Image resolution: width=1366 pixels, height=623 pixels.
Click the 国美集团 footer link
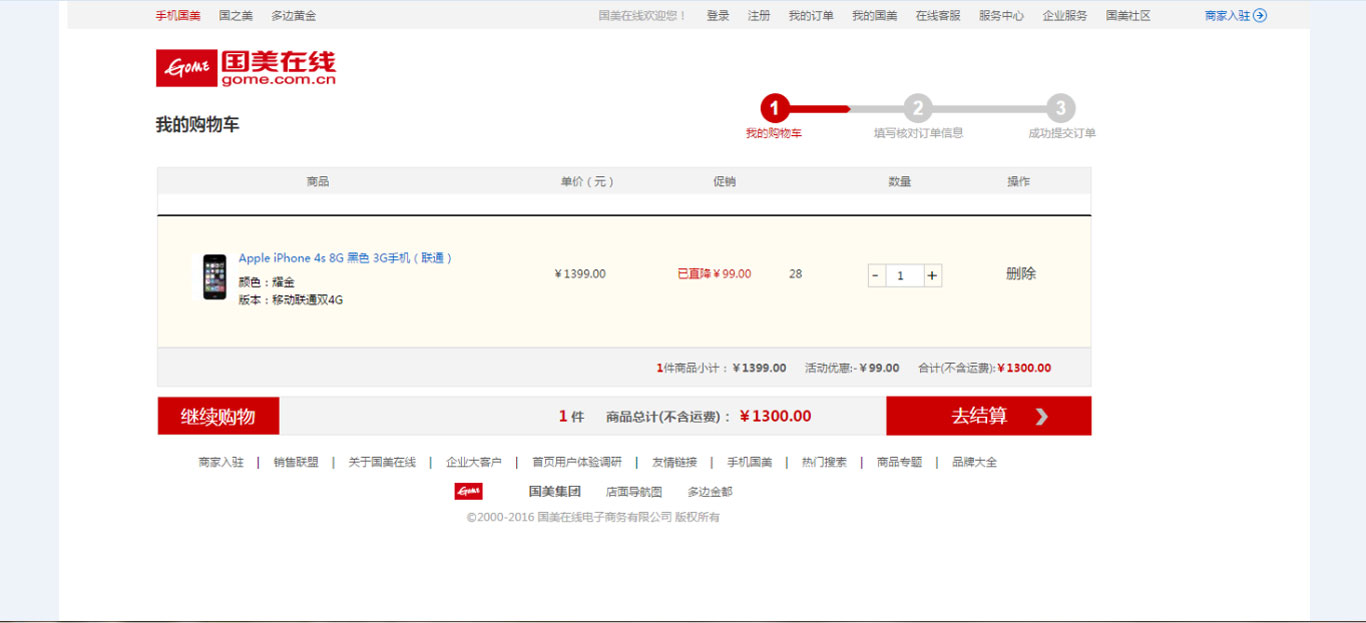[555, 491]
